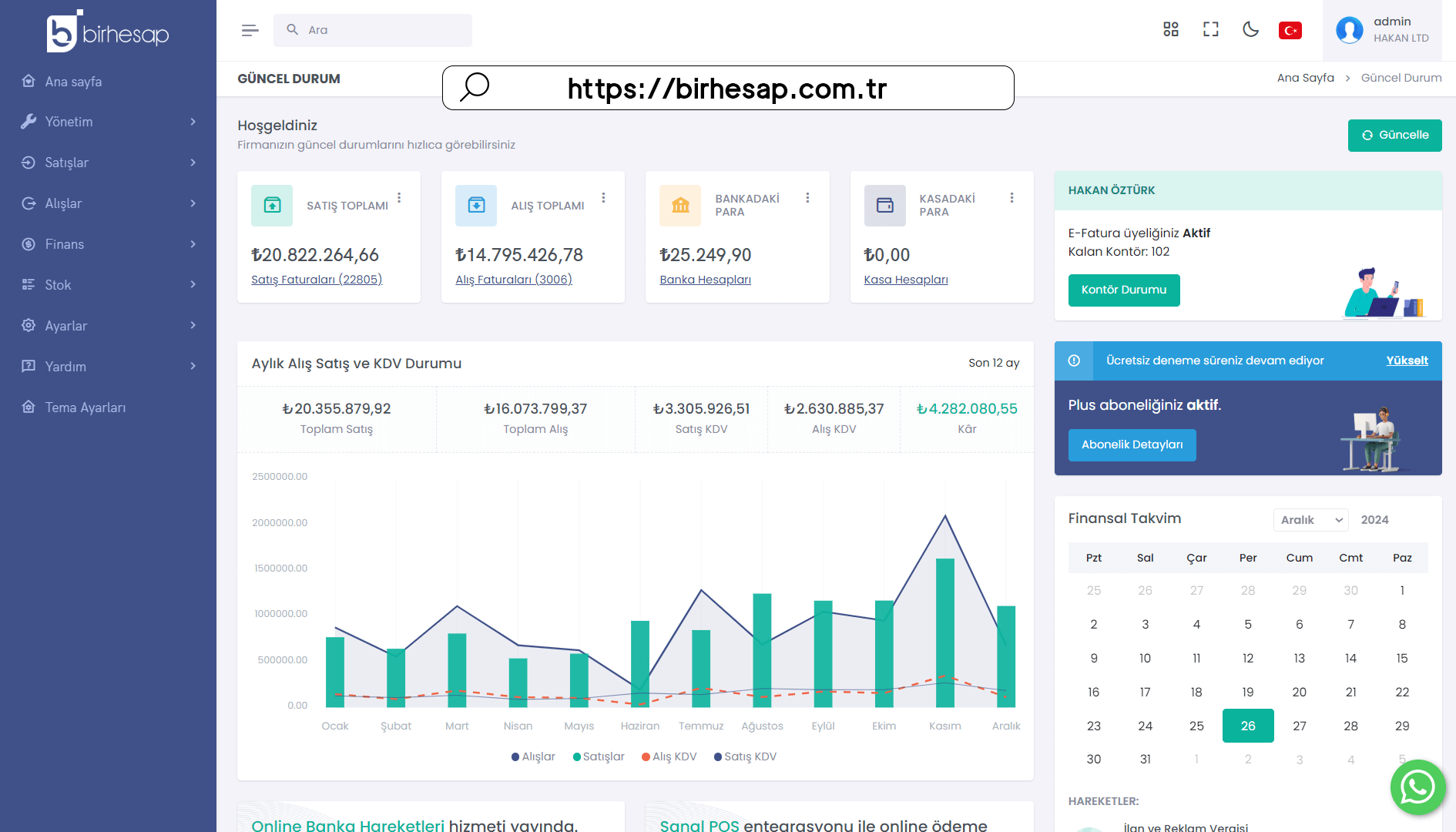Expand the Finans menu chevron
This screenshot has width=1456, height=832.
193,244
